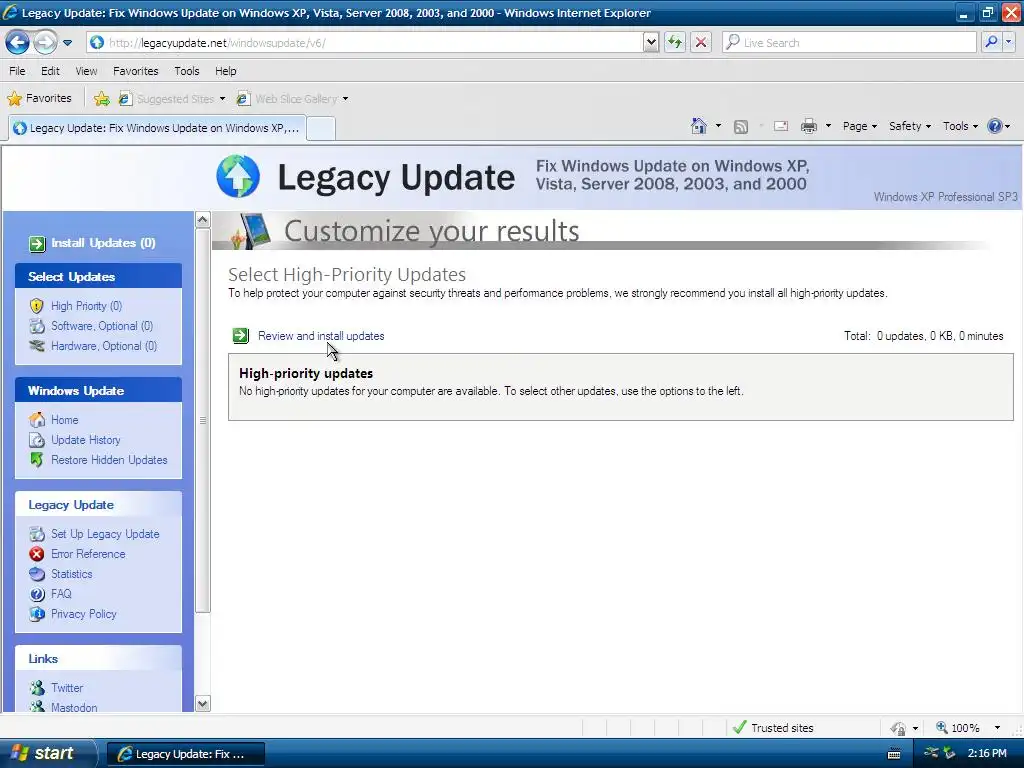This screenshot has width=1024, height=768.
Task: Click the sidebar scroll down arrow
Action: coord(202,703)
